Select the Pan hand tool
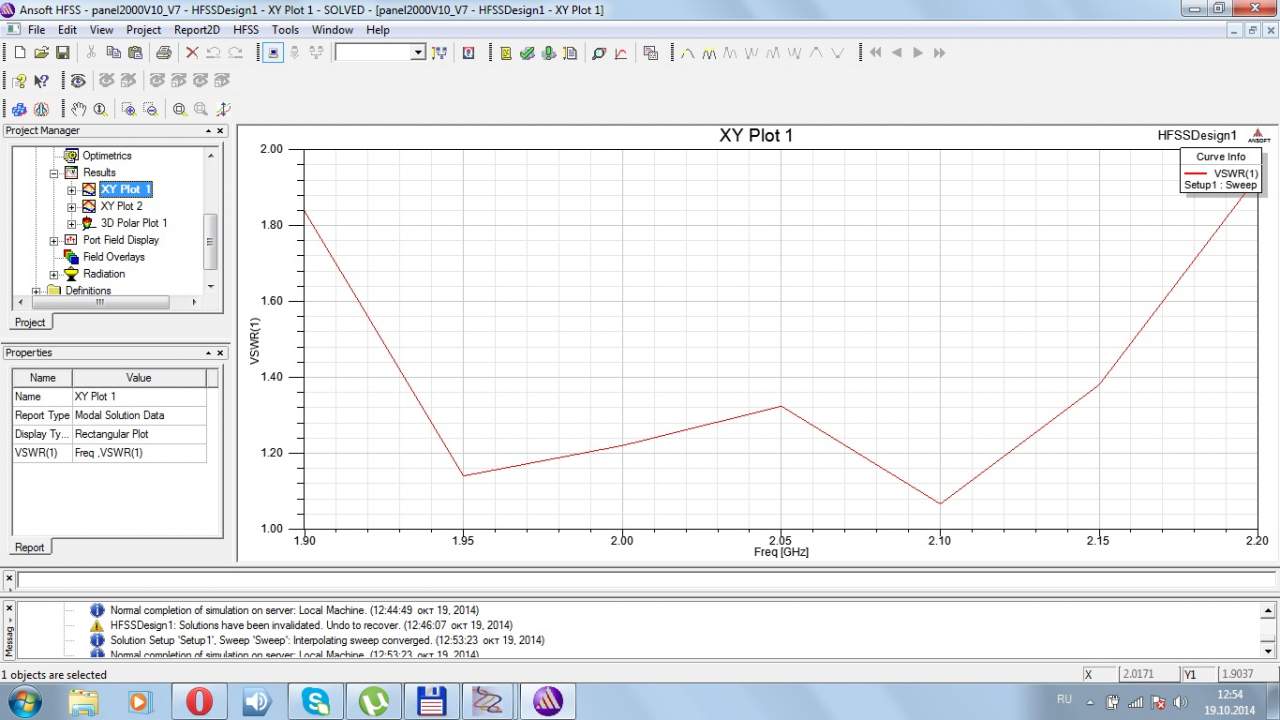Viewport: 1280px width, 720px height. coord(78,109)
